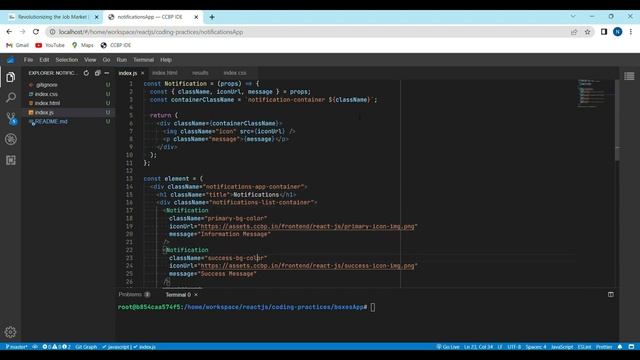
Task: Toggle the right side panel icon
Action: (x=629, y=76)
